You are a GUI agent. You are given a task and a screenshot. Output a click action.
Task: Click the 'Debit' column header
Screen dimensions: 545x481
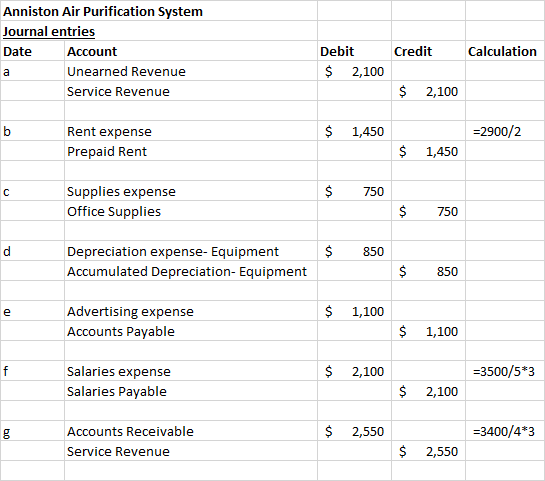coord(354,51)
